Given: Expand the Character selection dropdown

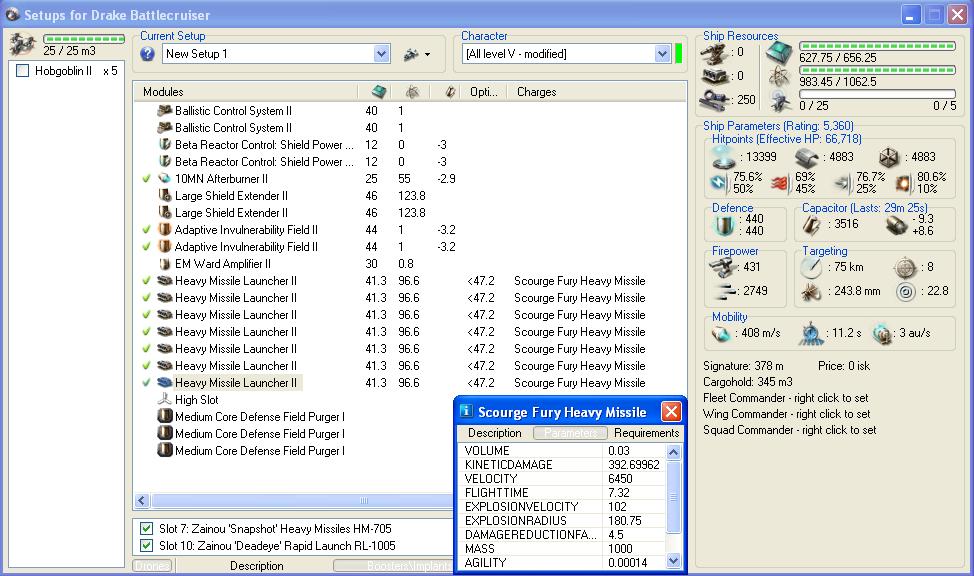Looking at the screenshot, I should 662,54.
